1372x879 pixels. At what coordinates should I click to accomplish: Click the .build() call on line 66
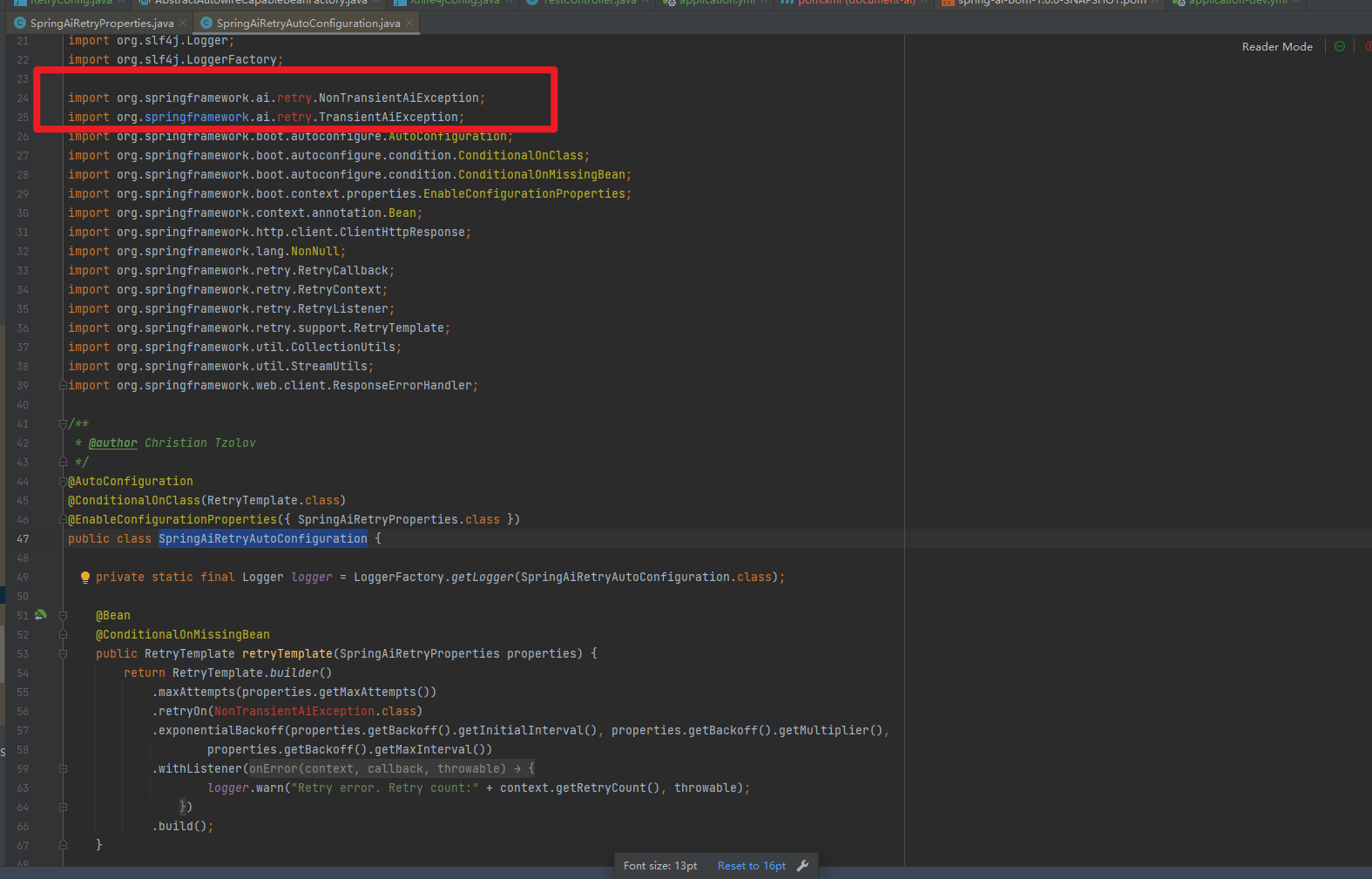tap(181, 826)
